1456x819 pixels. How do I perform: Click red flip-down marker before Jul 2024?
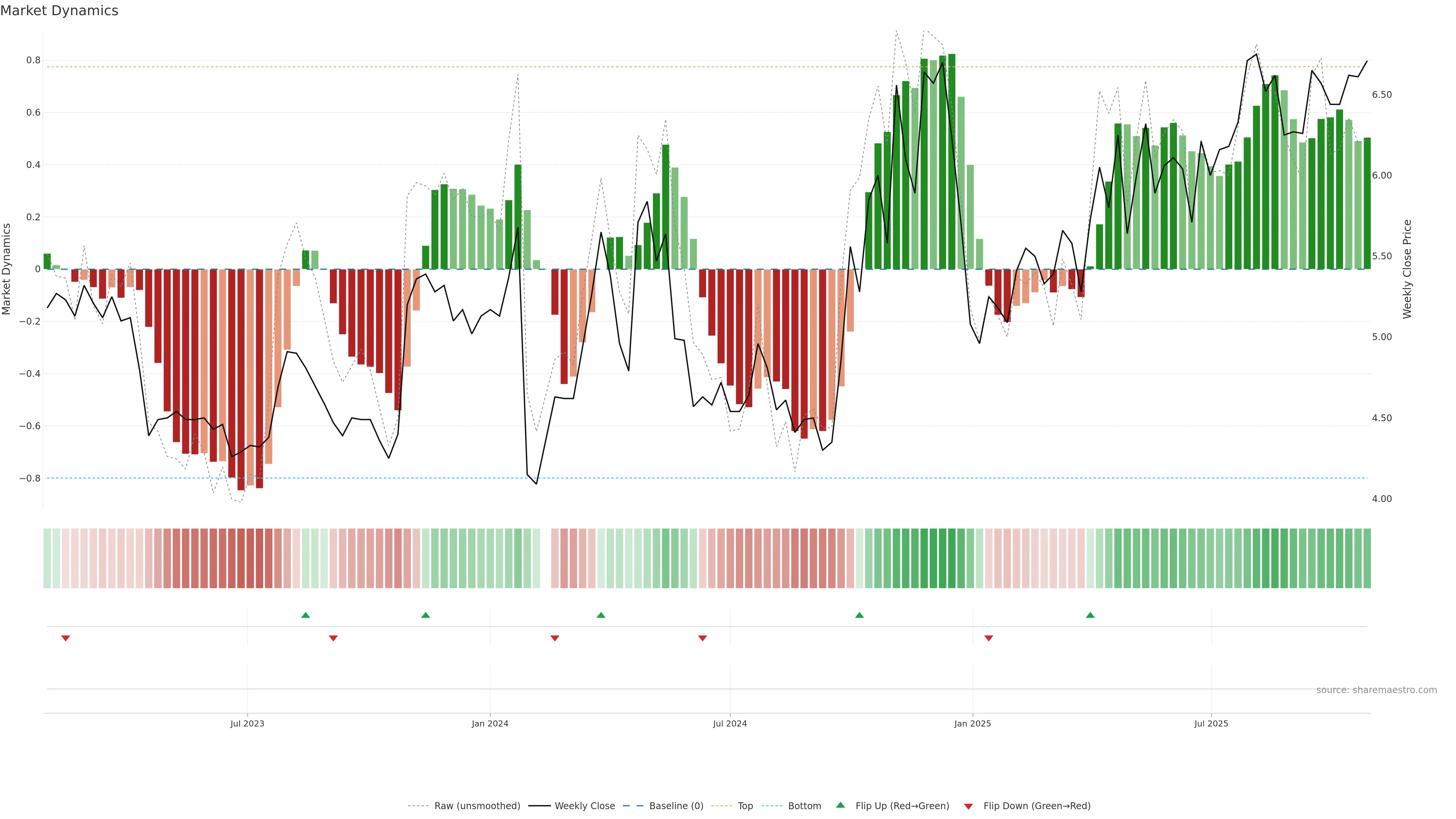[703, 638]
